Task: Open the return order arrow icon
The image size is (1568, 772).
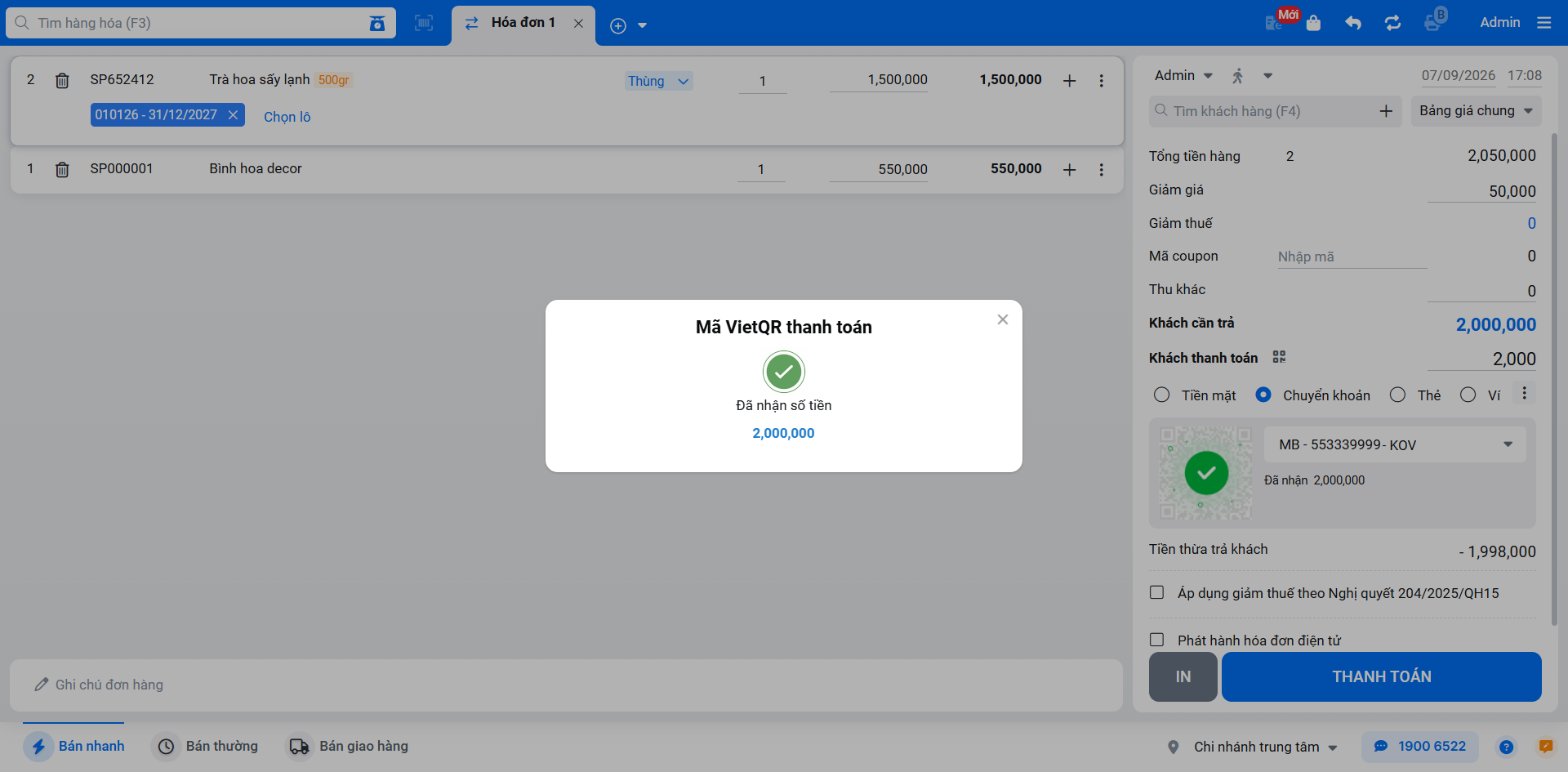Action: point(1353,23)
